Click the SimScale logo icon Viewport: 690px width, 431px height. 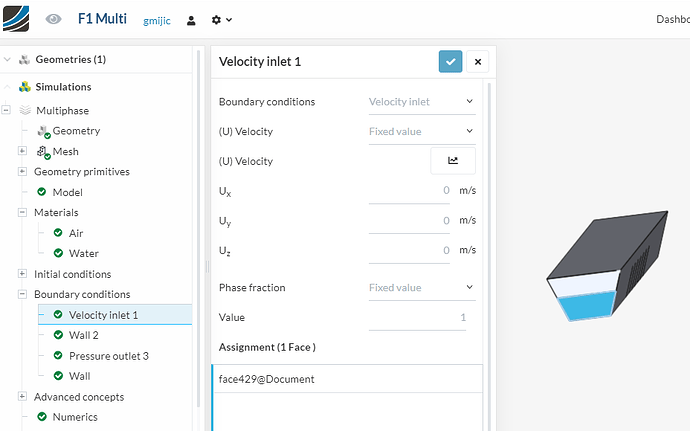(17, 19)
